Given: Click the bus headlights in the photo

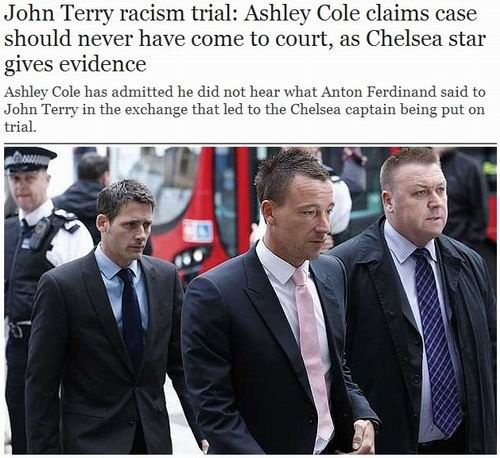Looking at the screenshot, I should click(x=189, y=259).
